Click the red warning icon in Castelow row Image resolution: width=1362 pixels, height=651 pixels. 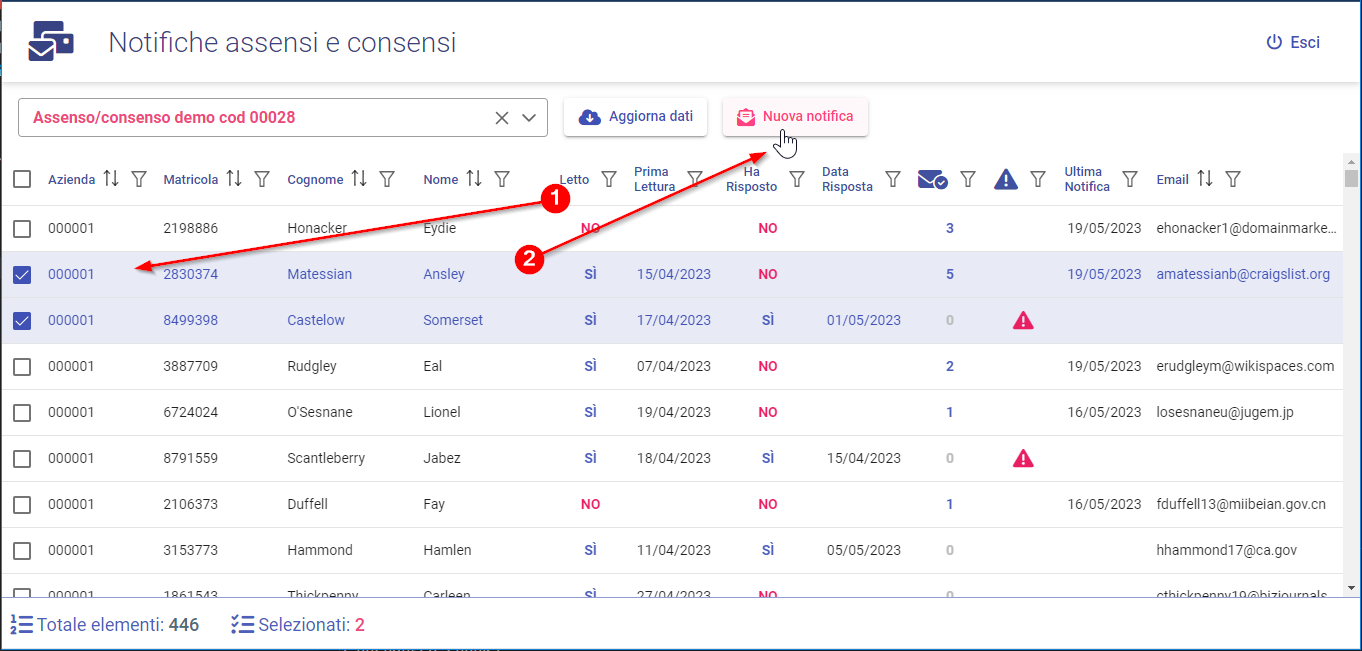(1023, 320)
